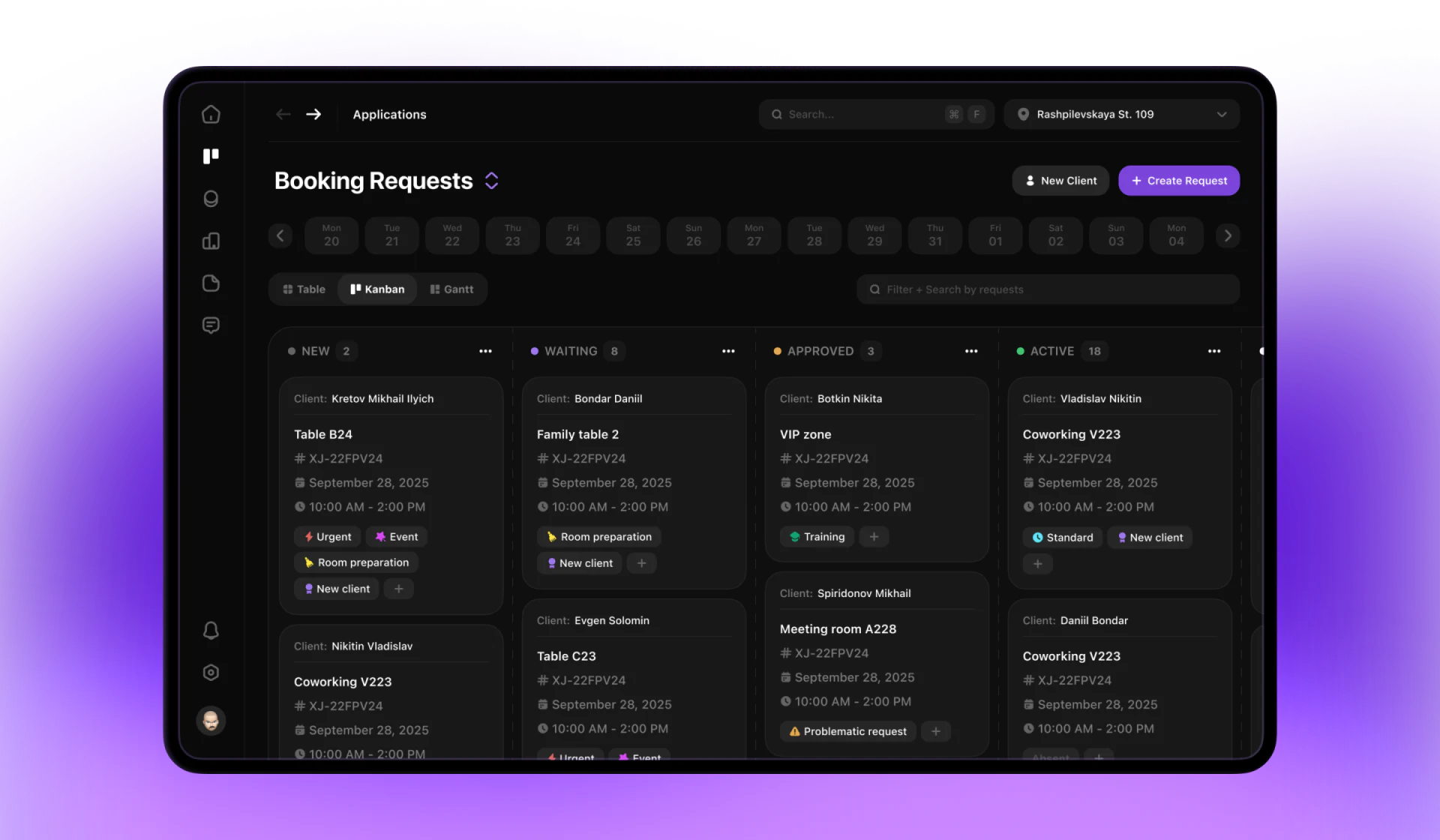Open the analytics chart sidebar icon
This screenshot has height=840, width=1440.
point(211,241)
